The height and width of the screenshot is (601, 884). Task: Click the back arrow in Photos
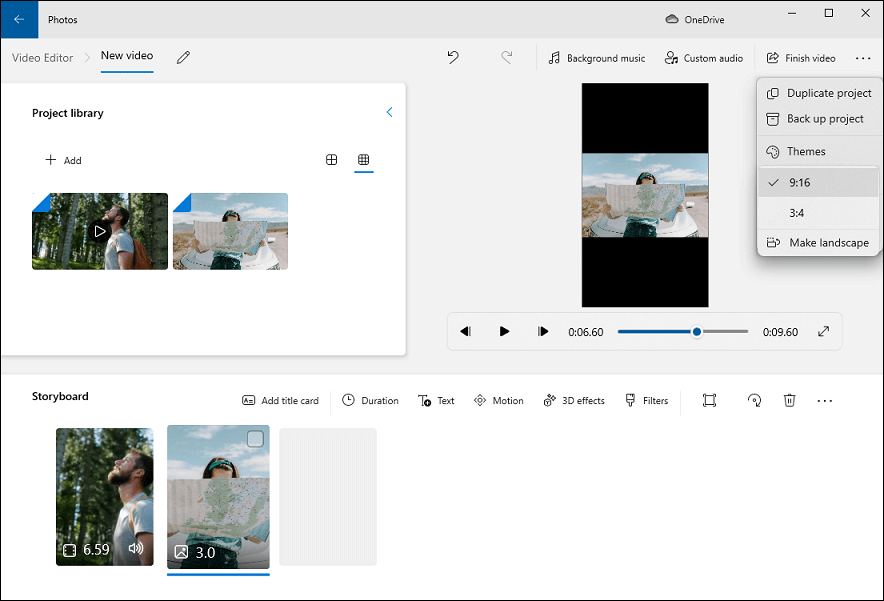(x=19, y=19)
